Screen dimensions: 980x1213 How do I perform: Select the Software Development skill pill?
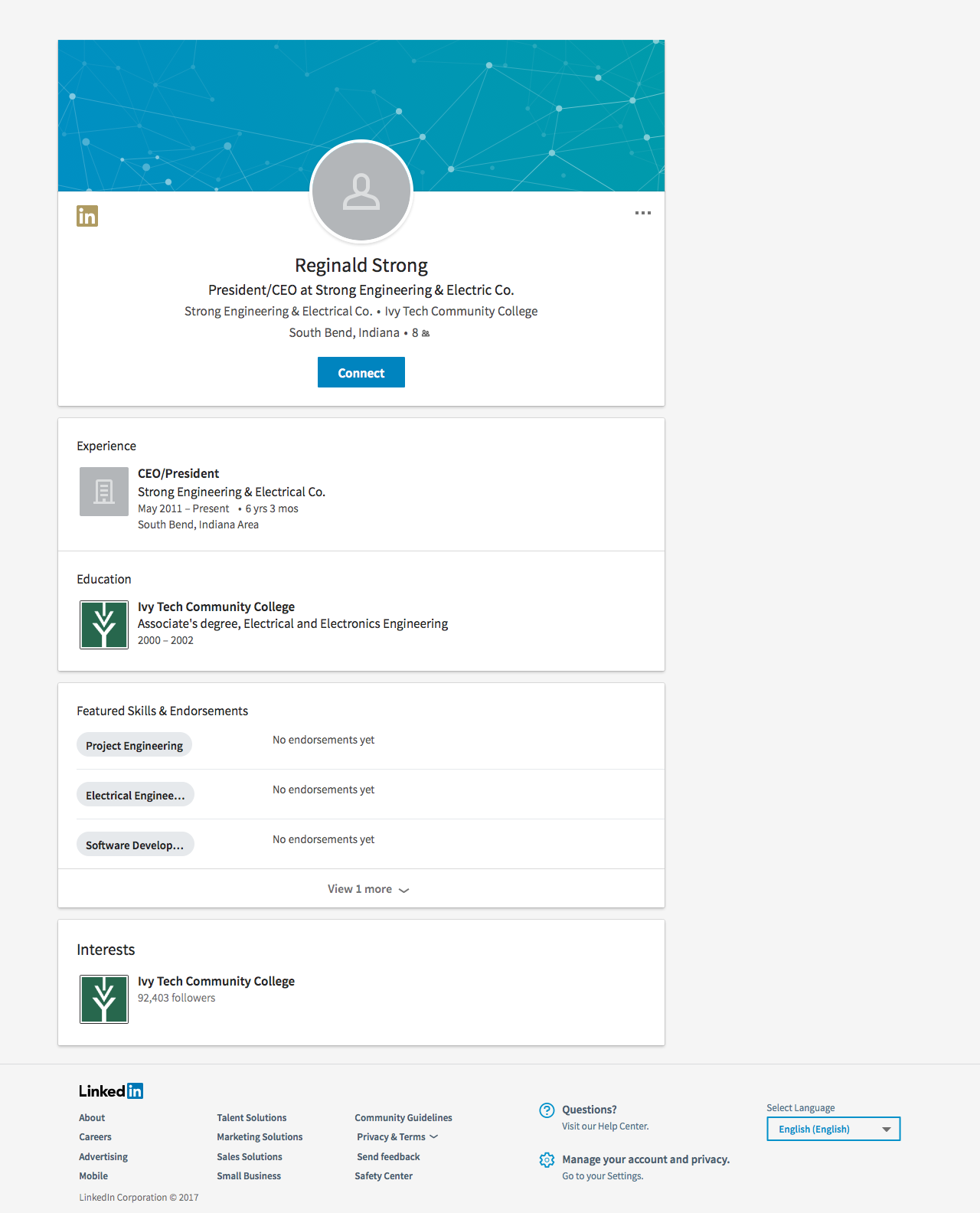click(135, 845)
